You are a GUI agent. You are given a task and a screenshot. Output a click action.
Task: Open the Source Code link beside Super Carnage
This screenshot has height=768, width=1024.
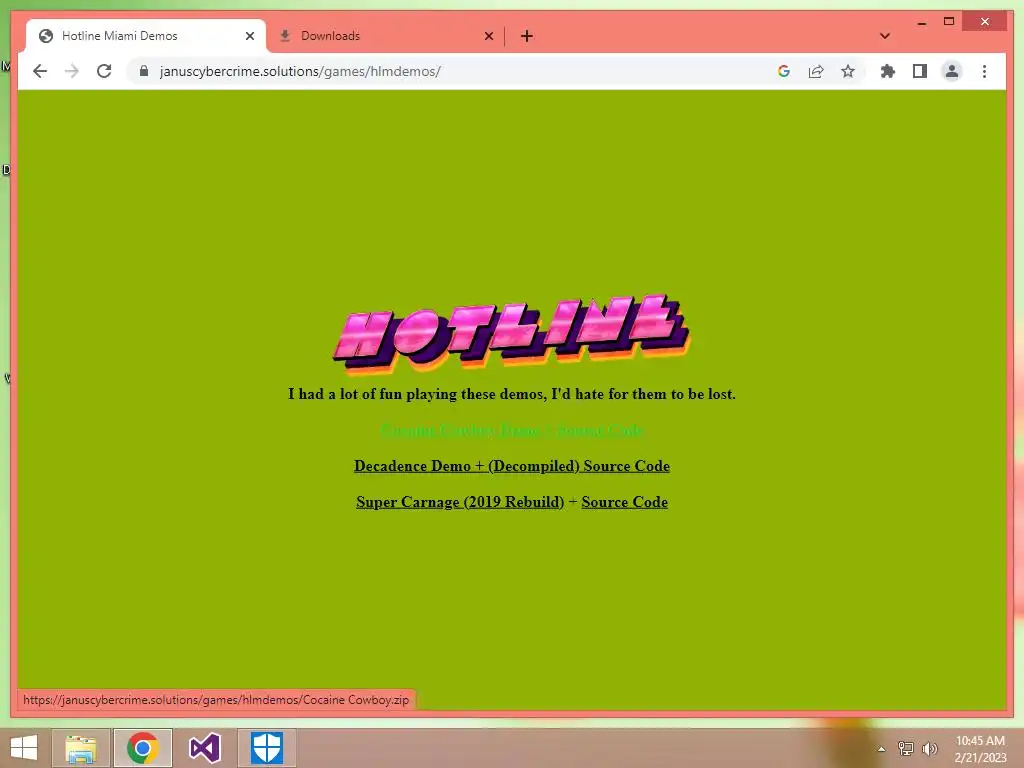pos(624,502)
